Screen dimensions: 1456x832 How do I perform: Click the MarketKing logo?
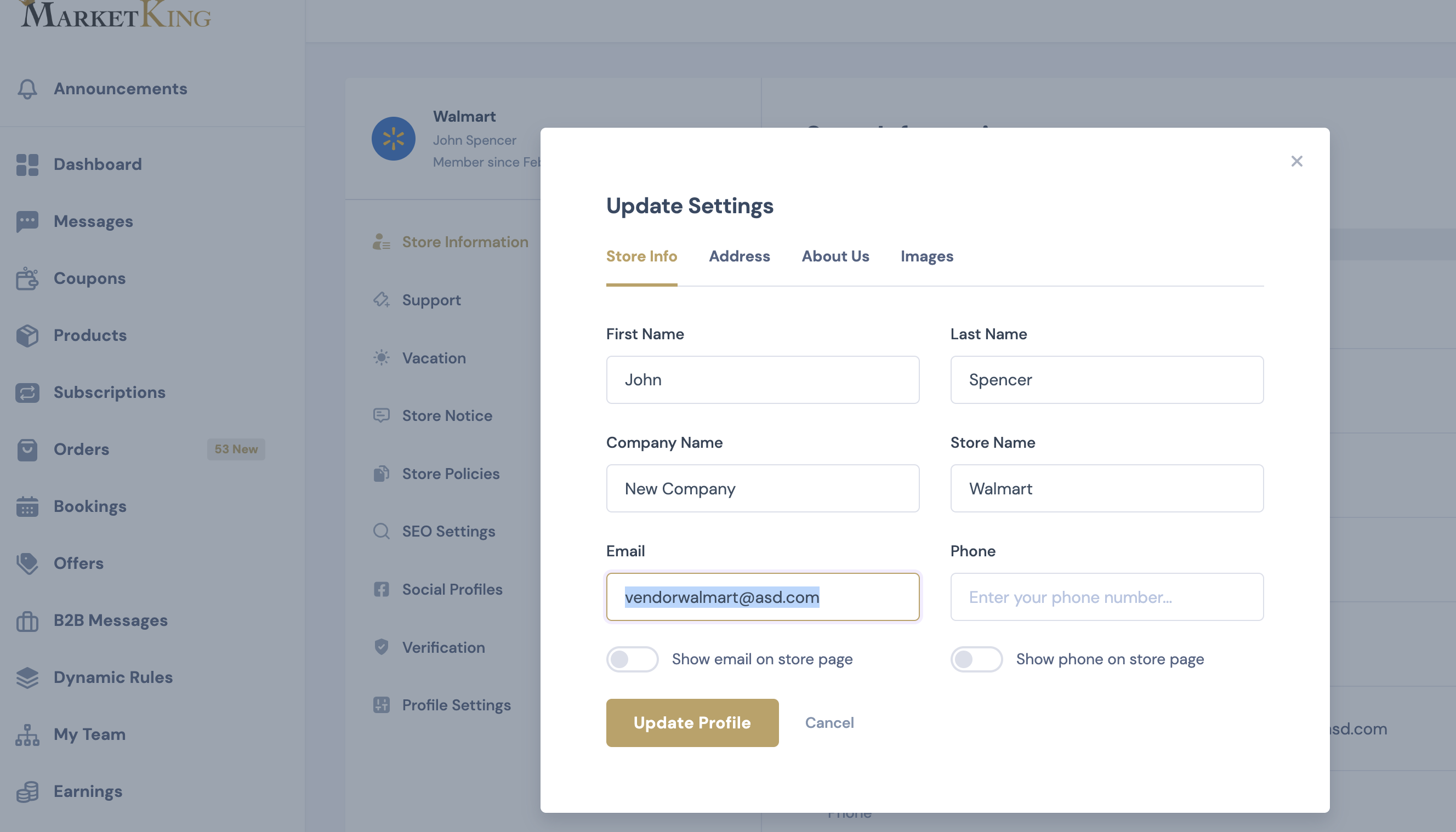[116, 14]
